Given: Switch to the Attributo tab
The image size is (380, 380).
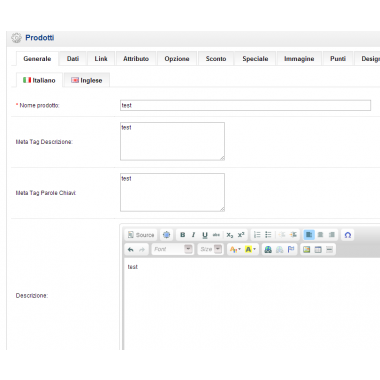Looking at the screenshot, I should [x=136, y=59].
